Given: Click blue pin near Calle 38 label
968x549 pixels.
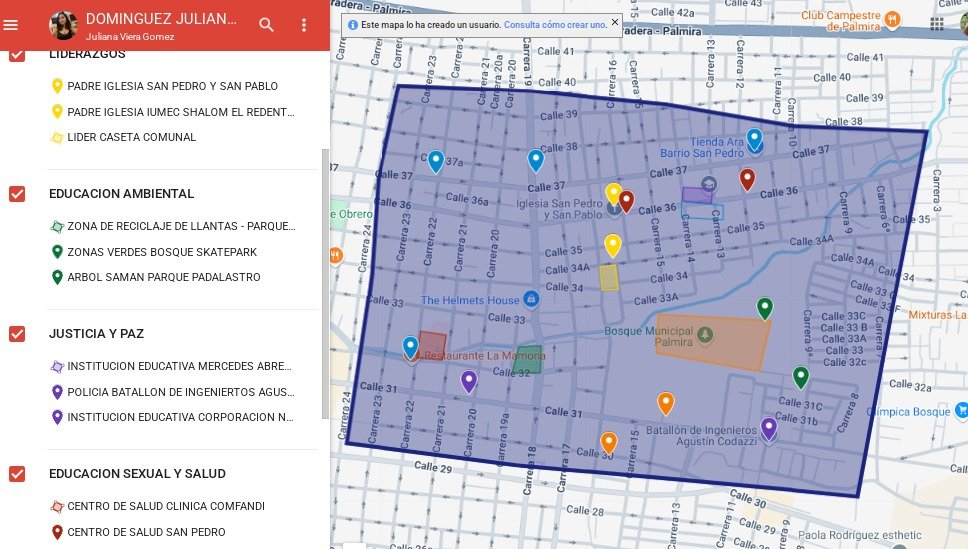Looking at the screenshot, I should click(x=536, y=161).
